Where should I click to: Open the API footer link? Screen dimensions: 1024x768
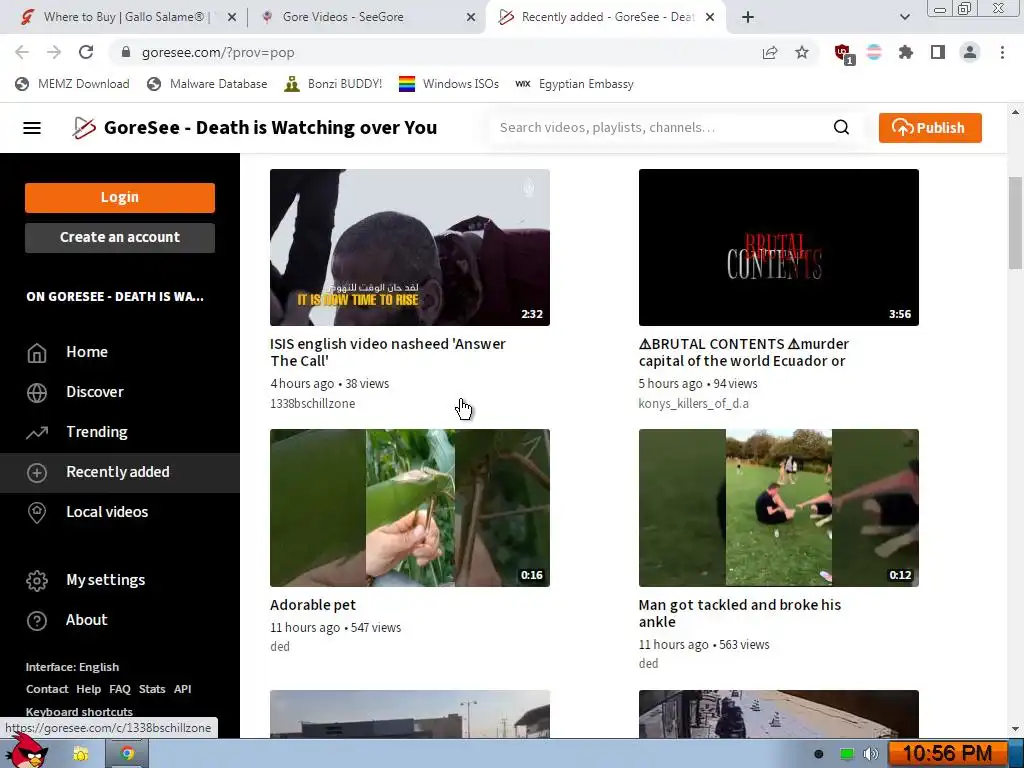click(183, 690)
